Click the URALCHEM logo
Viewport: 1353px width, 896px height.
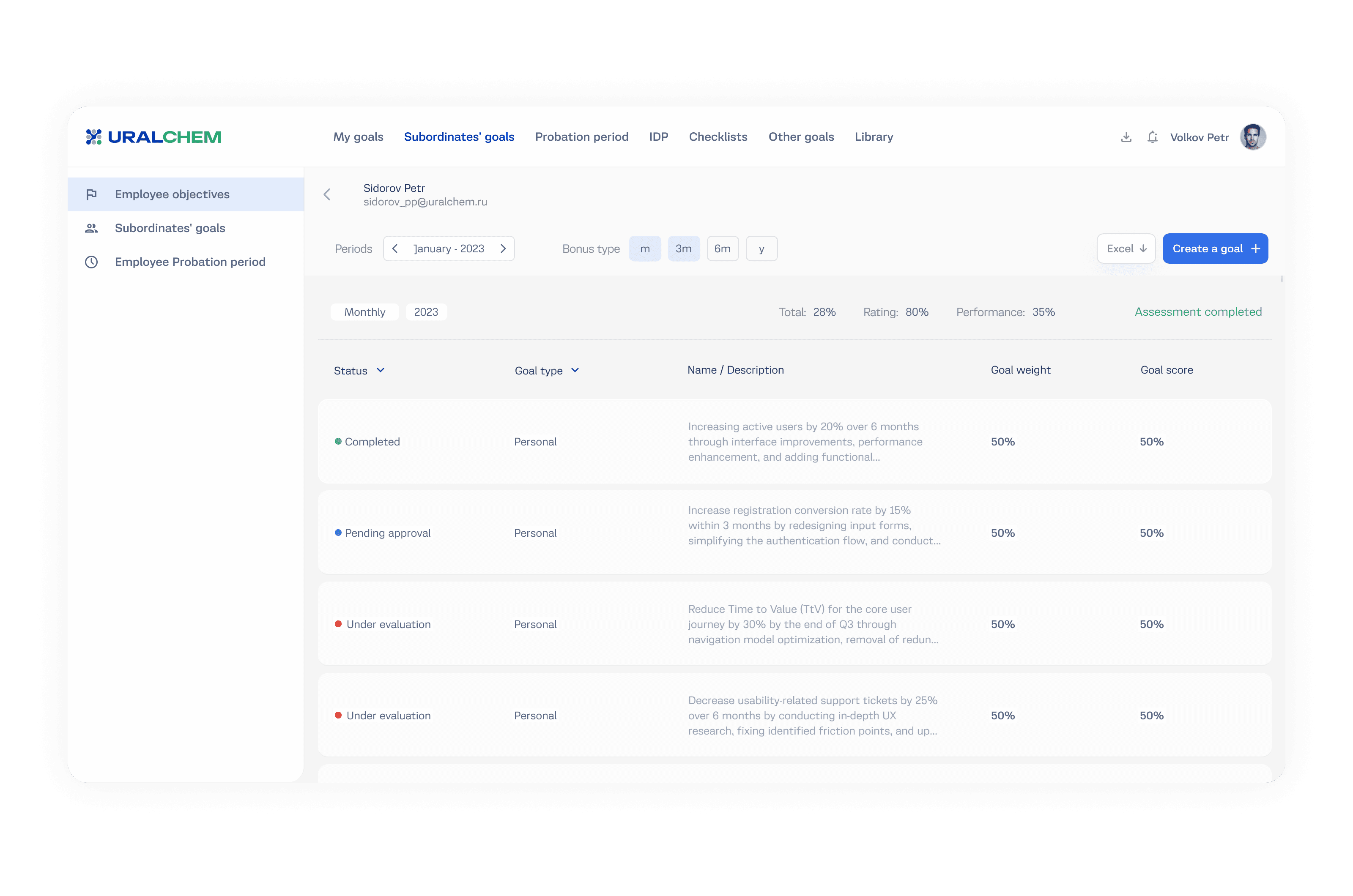tap(153, 137)
